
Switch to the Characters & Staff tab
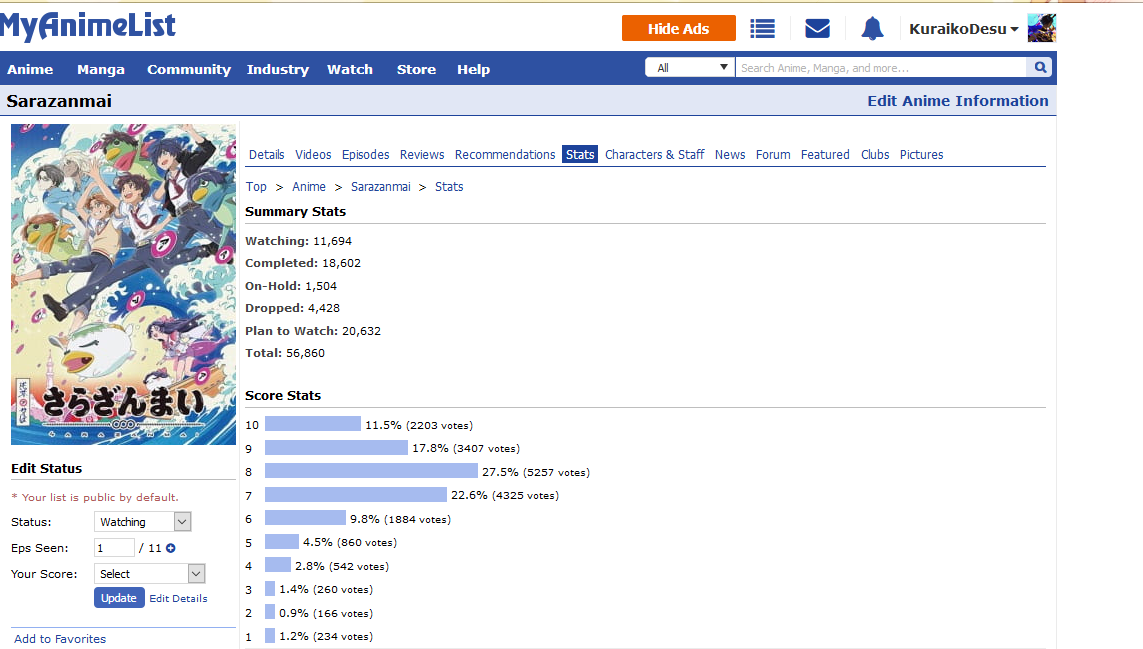pyautogui.click(x=654, y=155)
